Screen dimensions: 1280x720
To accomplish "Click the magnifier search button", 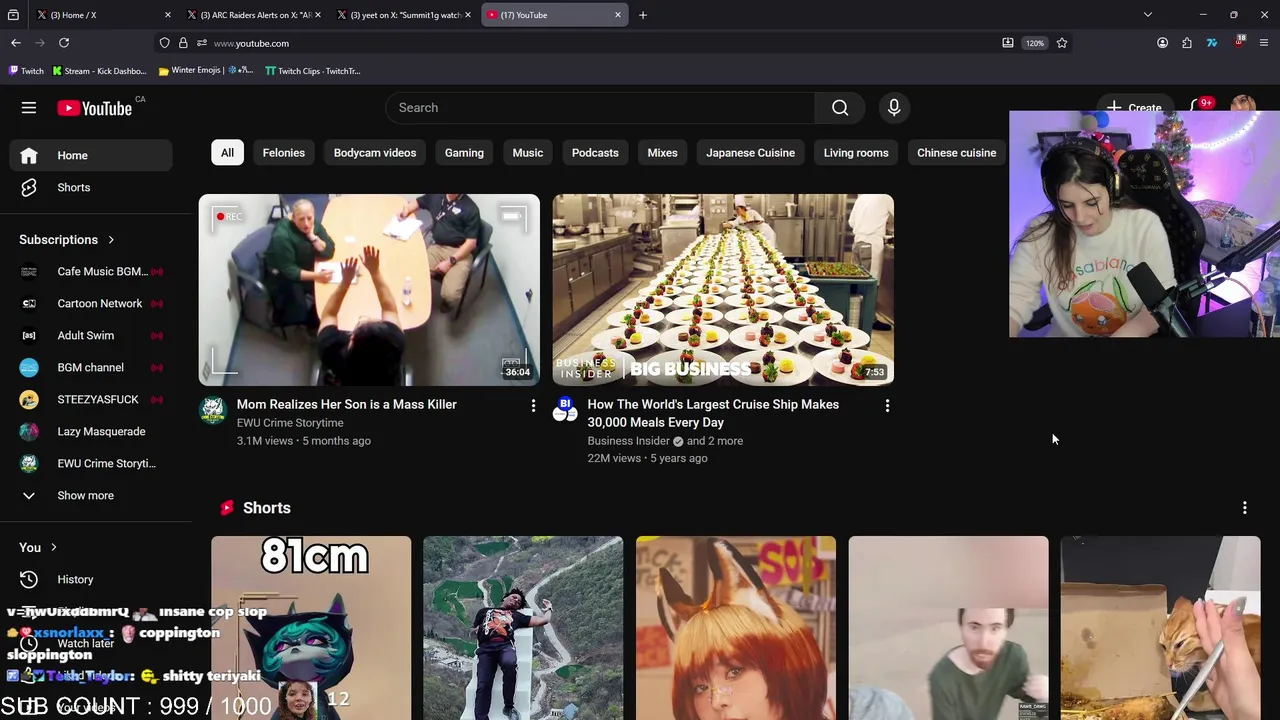I will (840, 108).
